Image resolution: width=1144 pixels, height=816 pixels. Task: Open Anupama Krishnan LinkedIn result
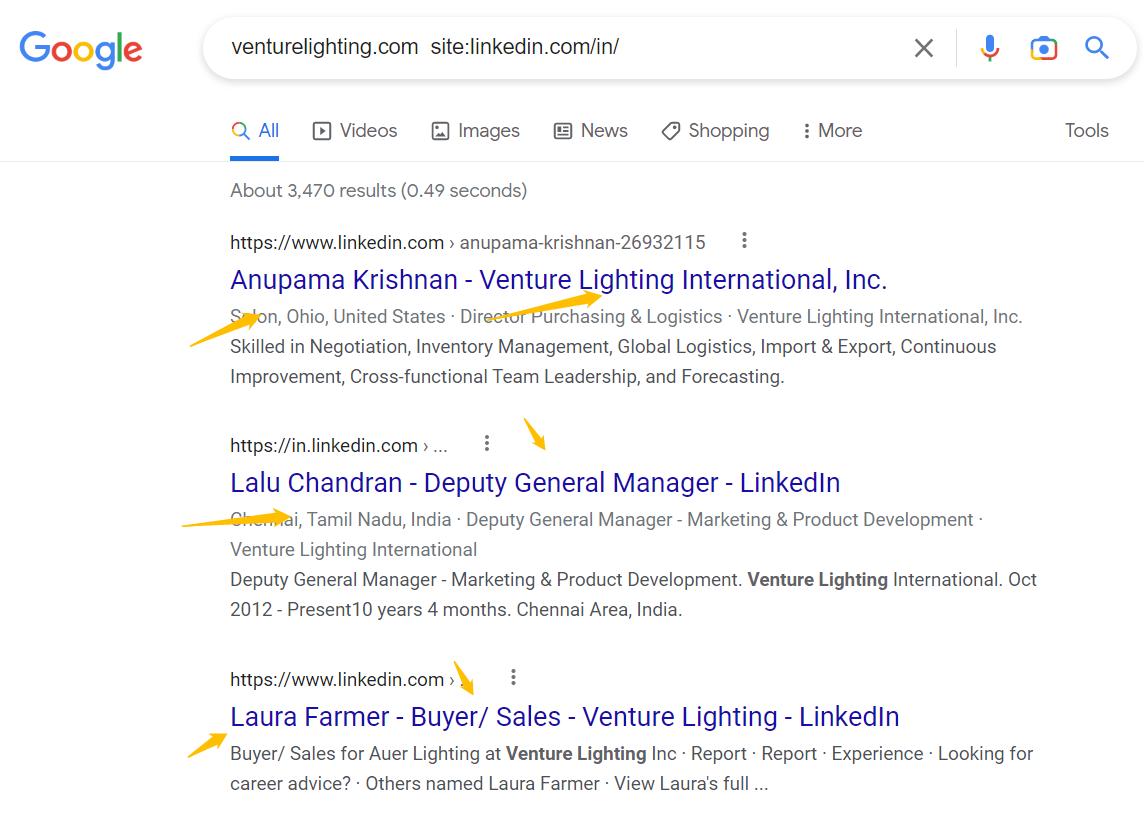pos(558,280)
